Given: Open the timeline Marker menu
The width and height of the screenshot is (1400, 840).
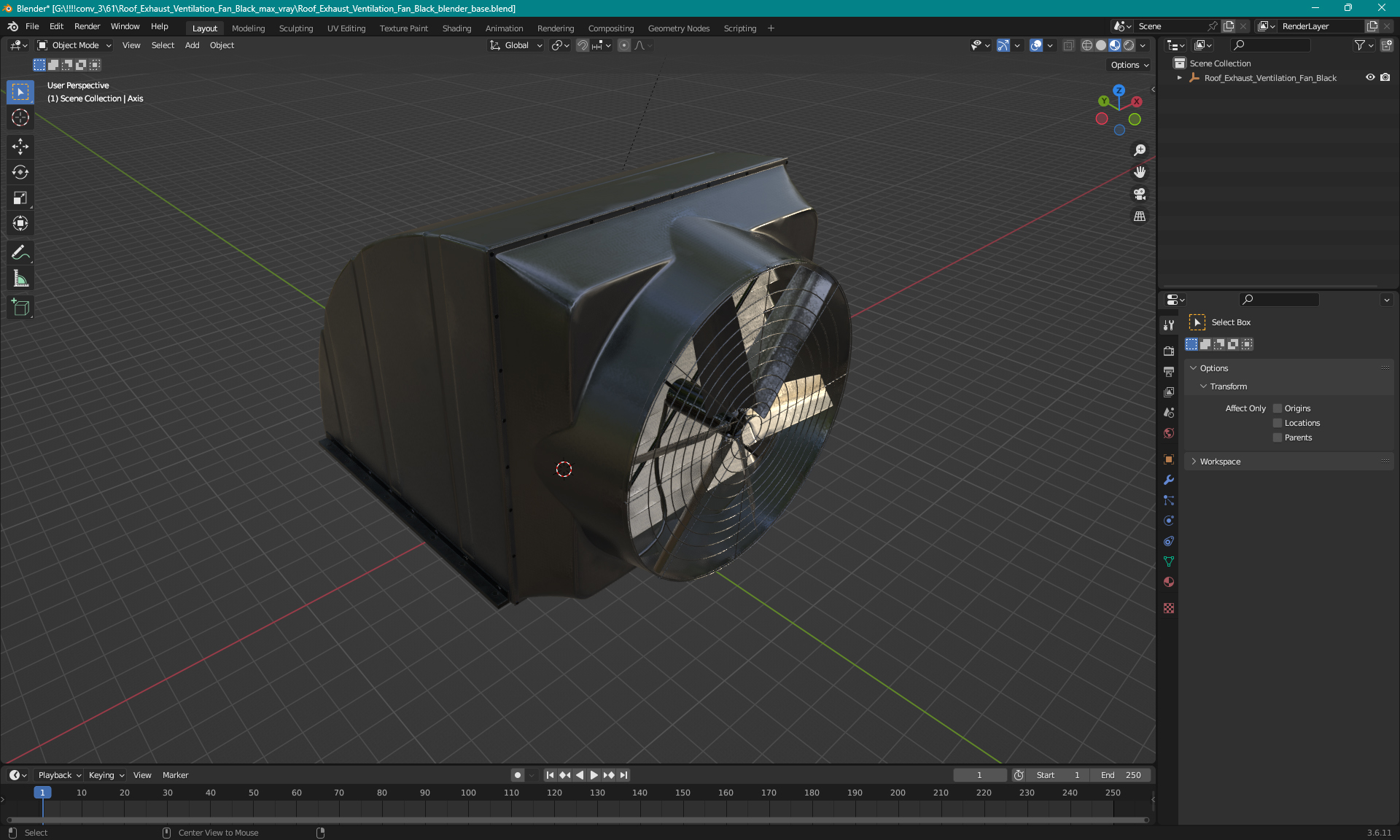Looking at the screenshot, I should click(175, 775).
